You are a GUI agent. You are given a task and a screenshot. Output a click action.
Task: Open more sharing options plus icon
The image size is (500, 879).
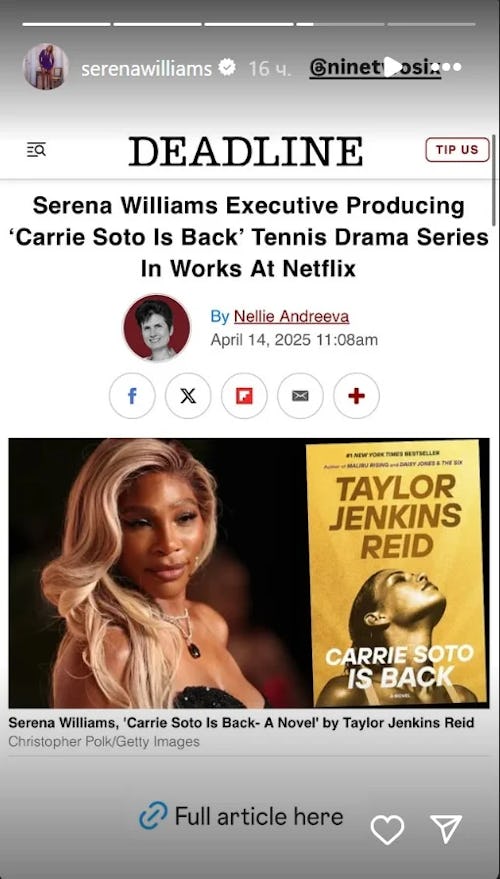click(357, 396)
